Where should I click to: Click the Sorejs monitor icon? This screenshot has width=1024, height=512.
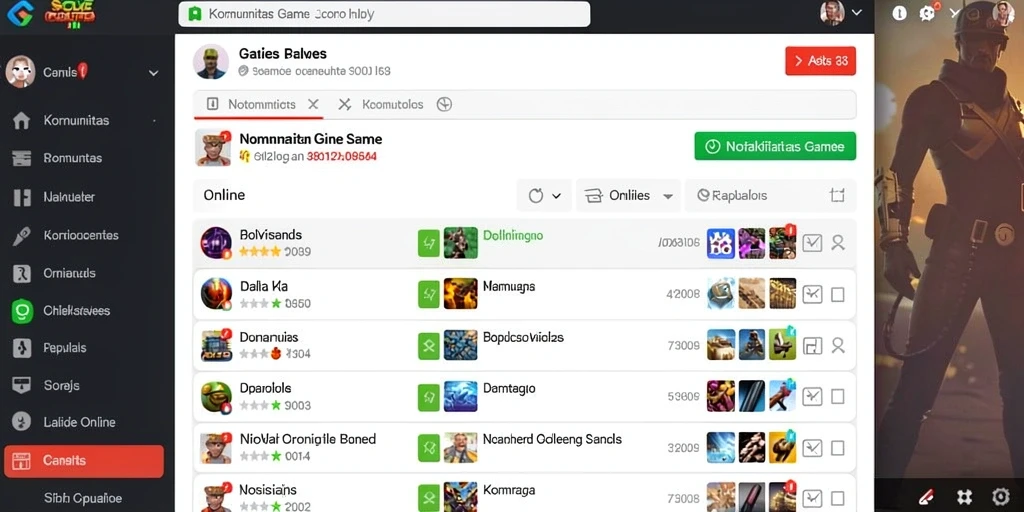click(x=22, y=385)
